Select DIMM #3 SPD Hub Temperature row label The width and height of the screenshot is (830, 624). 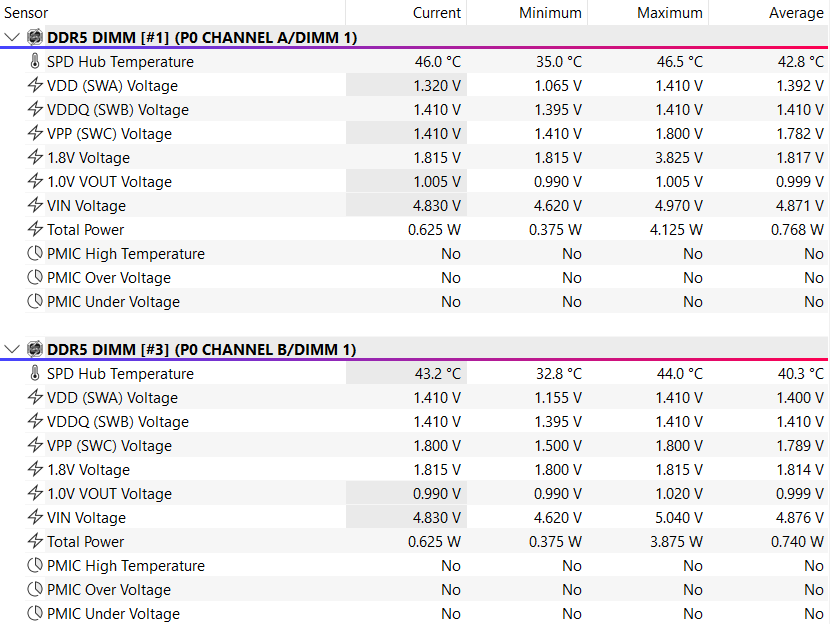(x=120, y=373)
